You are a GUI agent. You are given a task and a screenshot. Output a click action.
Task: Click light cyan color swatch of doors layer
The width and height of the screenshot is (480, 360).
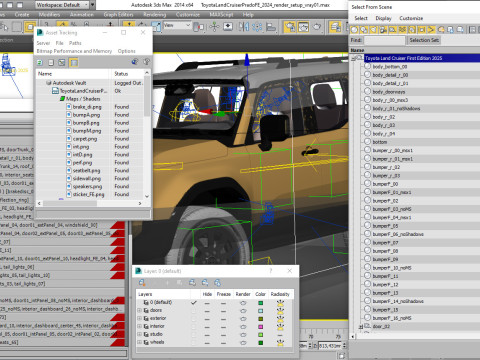tap(261, 311)
